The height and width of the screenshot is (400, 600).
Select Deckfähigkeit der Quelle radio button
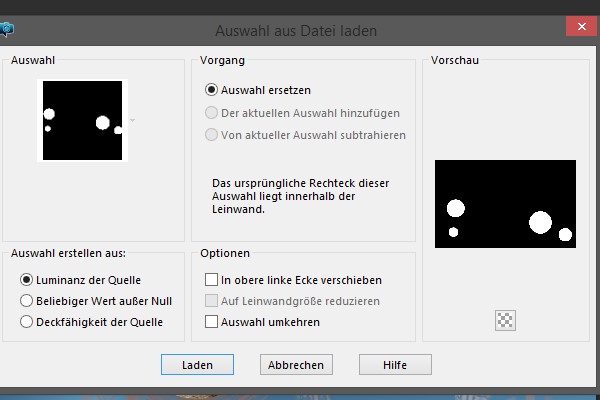(27, 322)
